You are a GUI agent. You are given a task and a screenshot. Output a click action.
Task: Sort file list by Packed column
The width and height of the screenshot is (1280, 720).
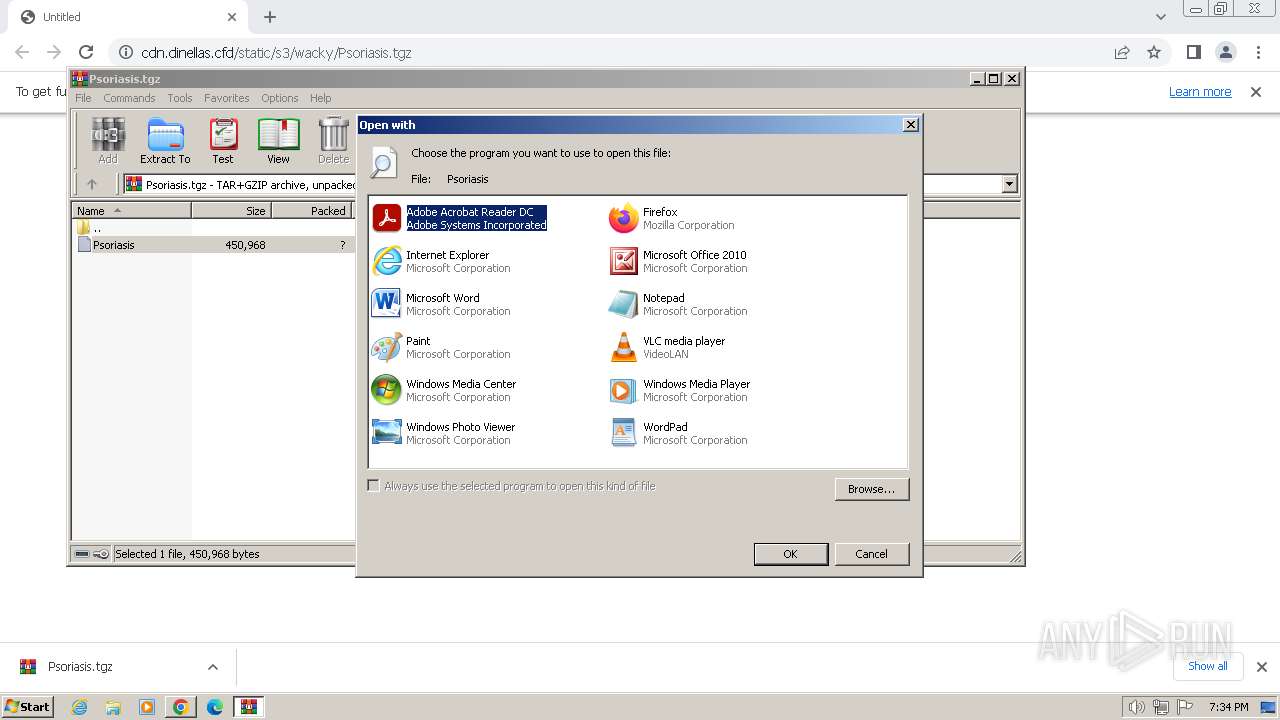click(x=312, y=210)
